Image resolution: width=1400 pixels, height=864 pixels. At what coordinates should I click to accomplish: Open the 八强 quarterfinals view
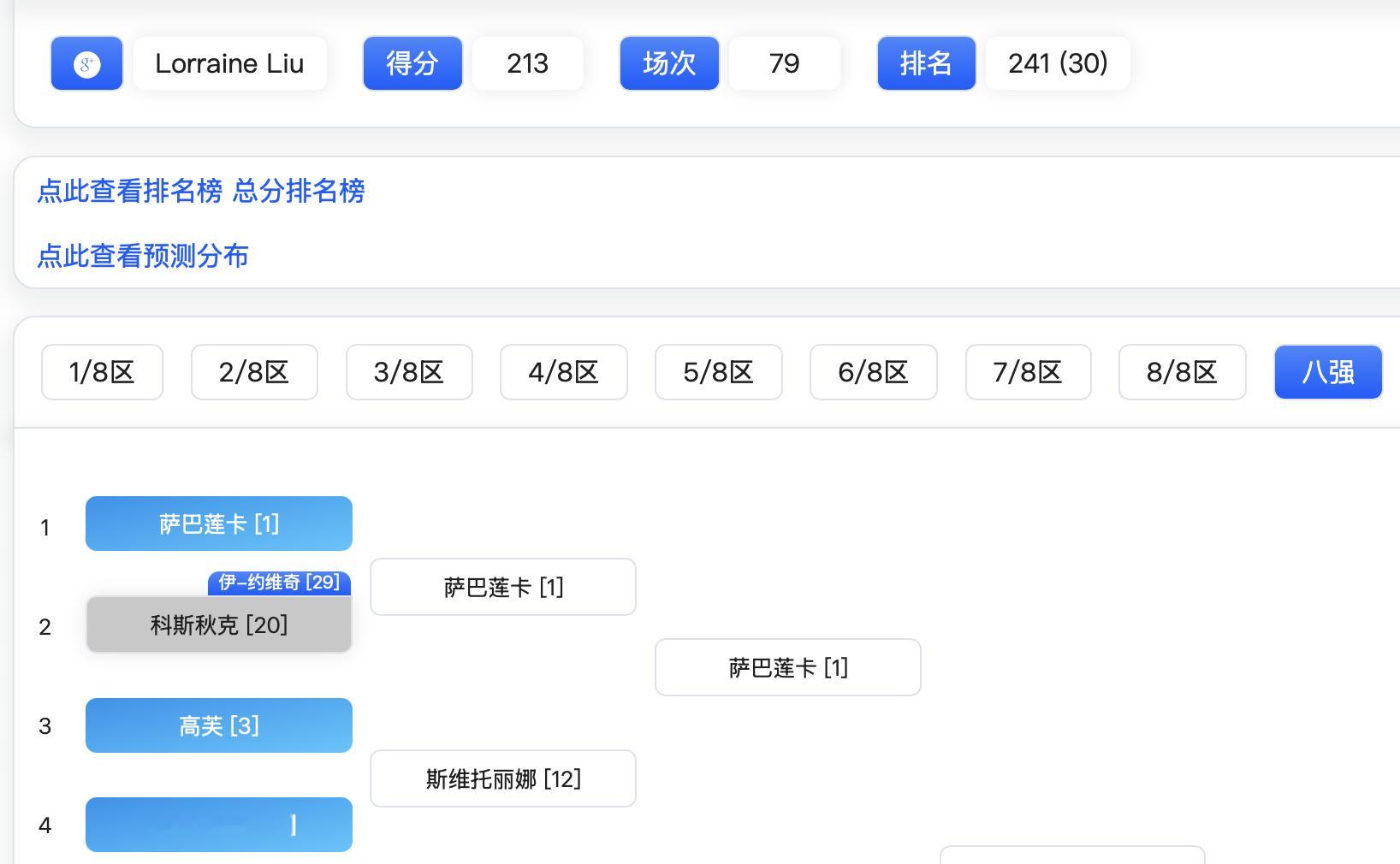click(1328, 372)
